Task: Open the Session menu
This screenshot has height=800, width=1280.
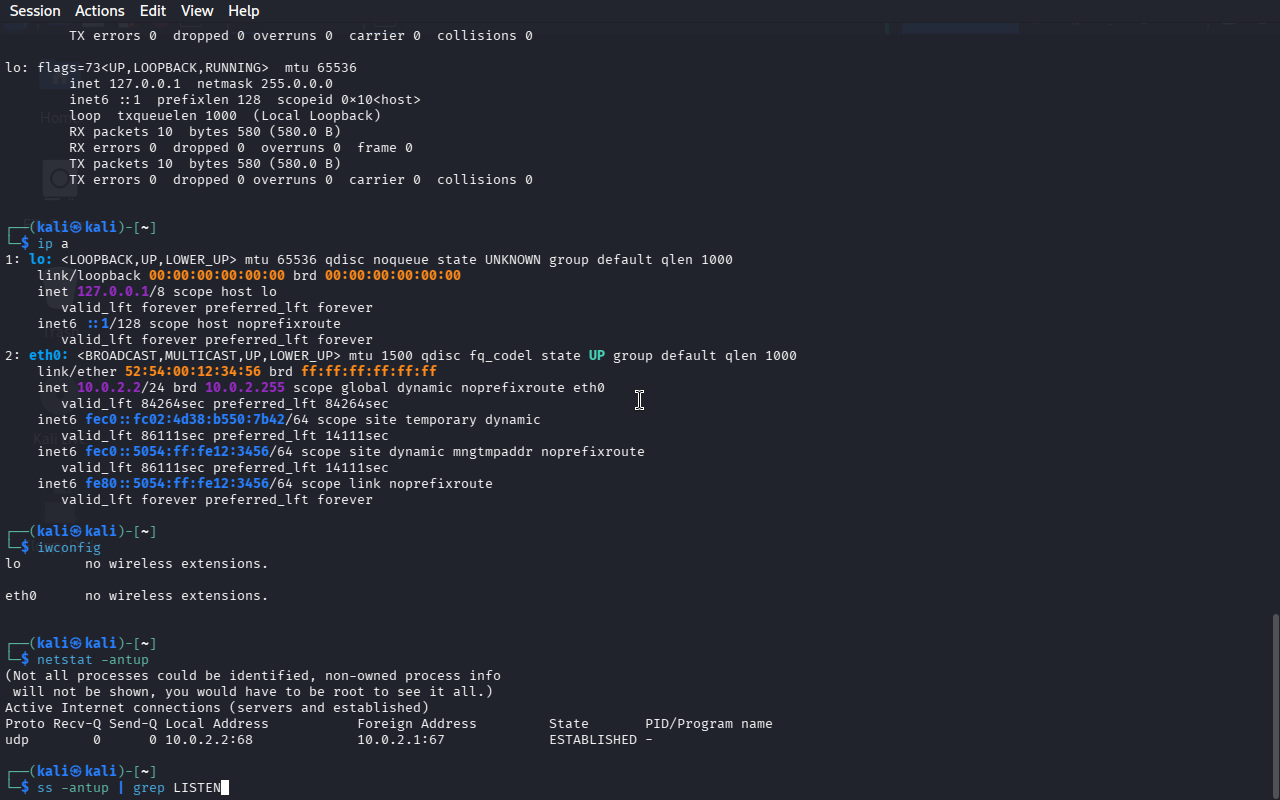Action: point(35,11)
